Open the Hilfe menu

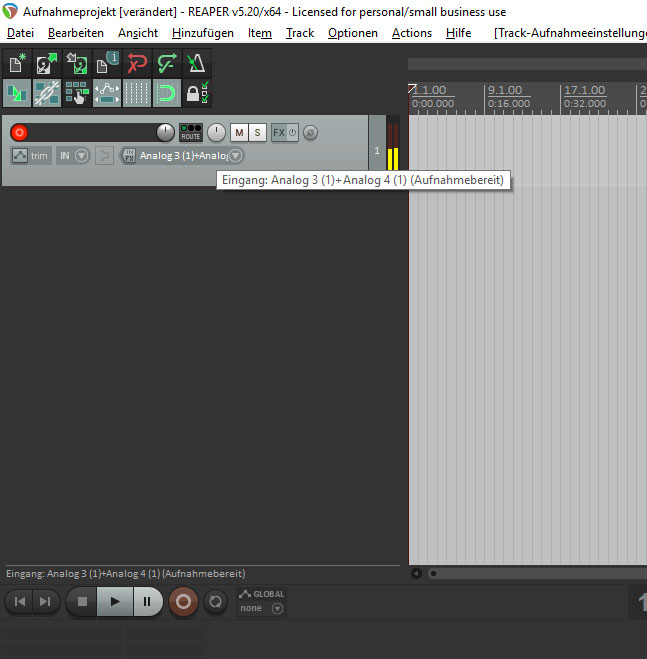tap(458, 33)
